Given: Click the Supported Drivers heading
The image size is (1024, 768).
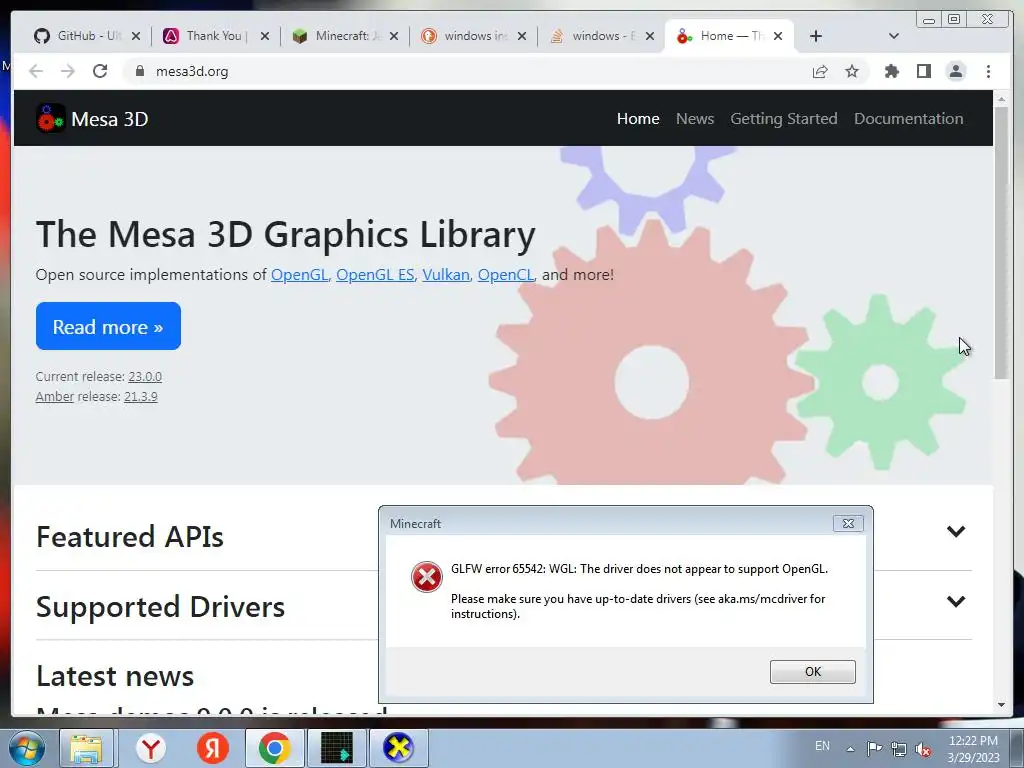Looking at the screenshot, I should tap(160, 607).
